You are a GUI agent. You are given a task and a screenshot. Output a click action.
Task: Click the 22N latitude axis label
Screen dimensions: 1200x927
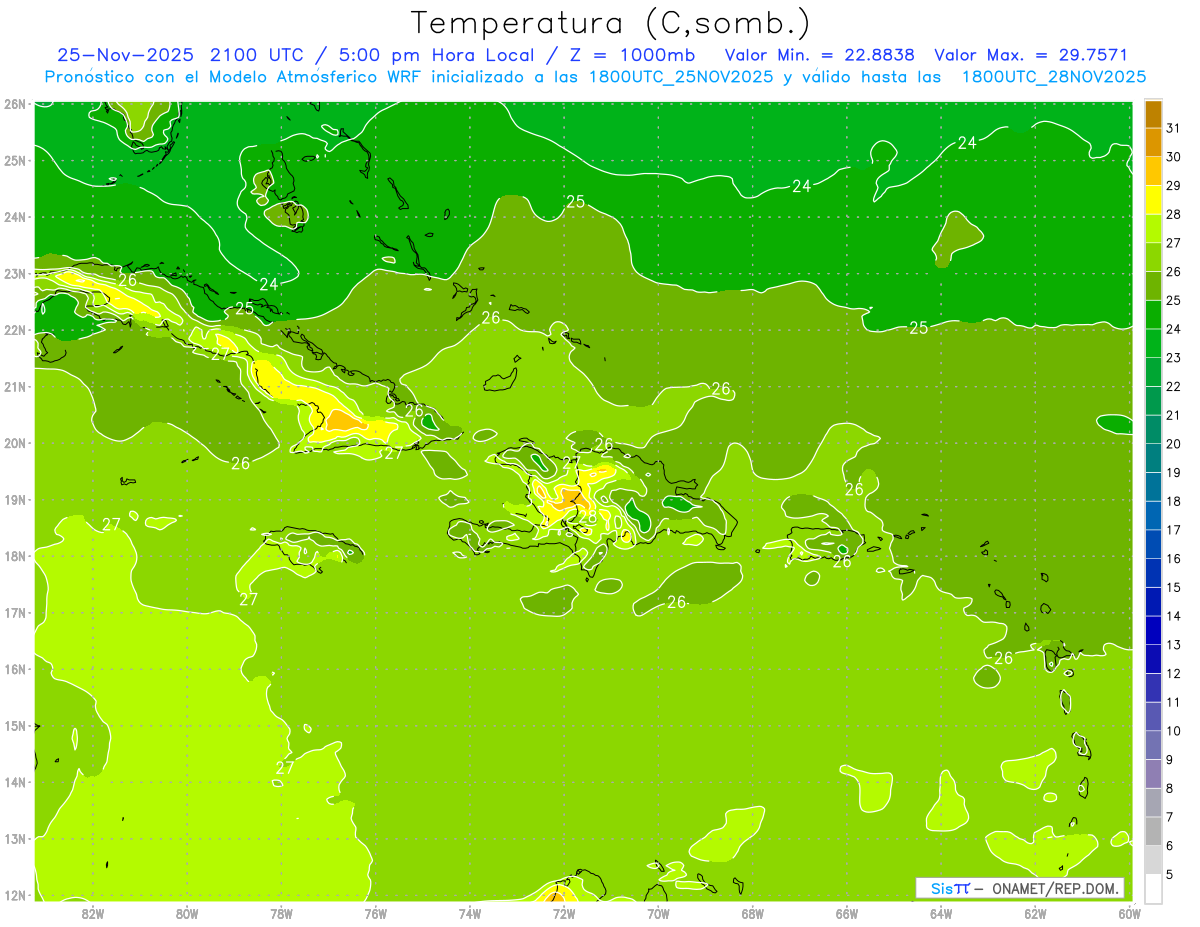(15, 330)
